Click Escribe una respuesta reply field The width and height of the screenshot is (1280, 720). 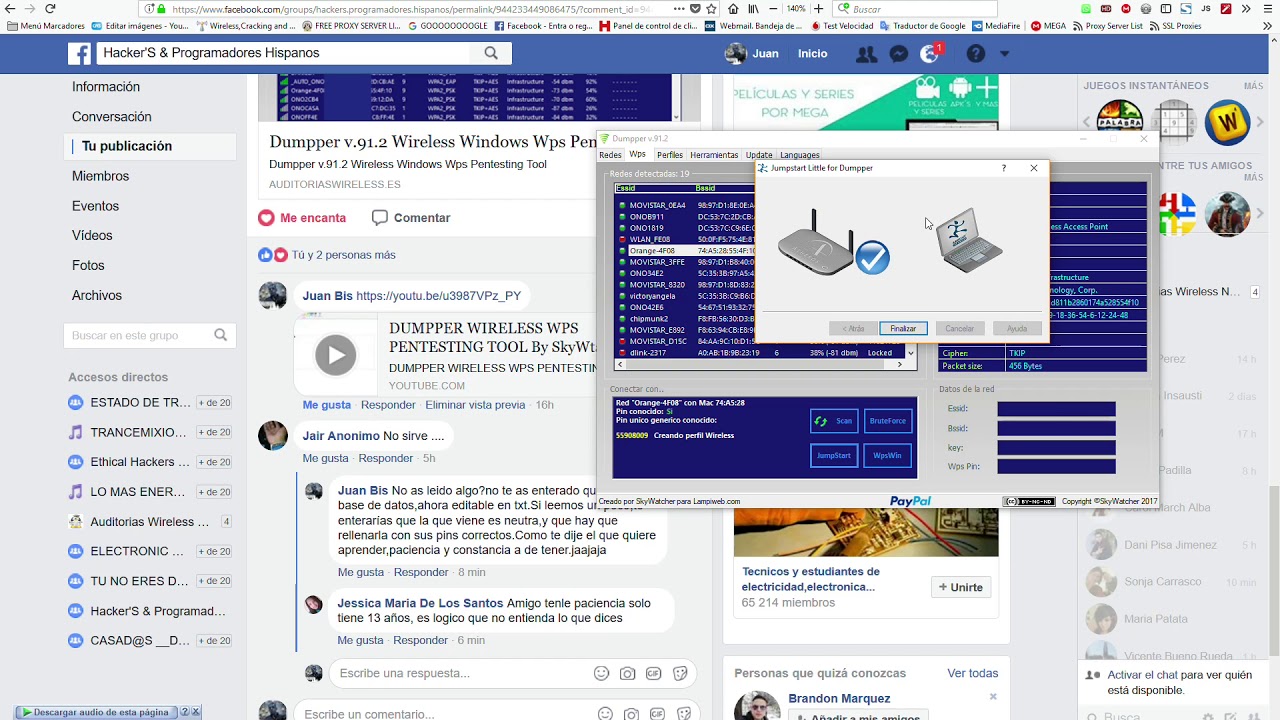pos(460,673)
